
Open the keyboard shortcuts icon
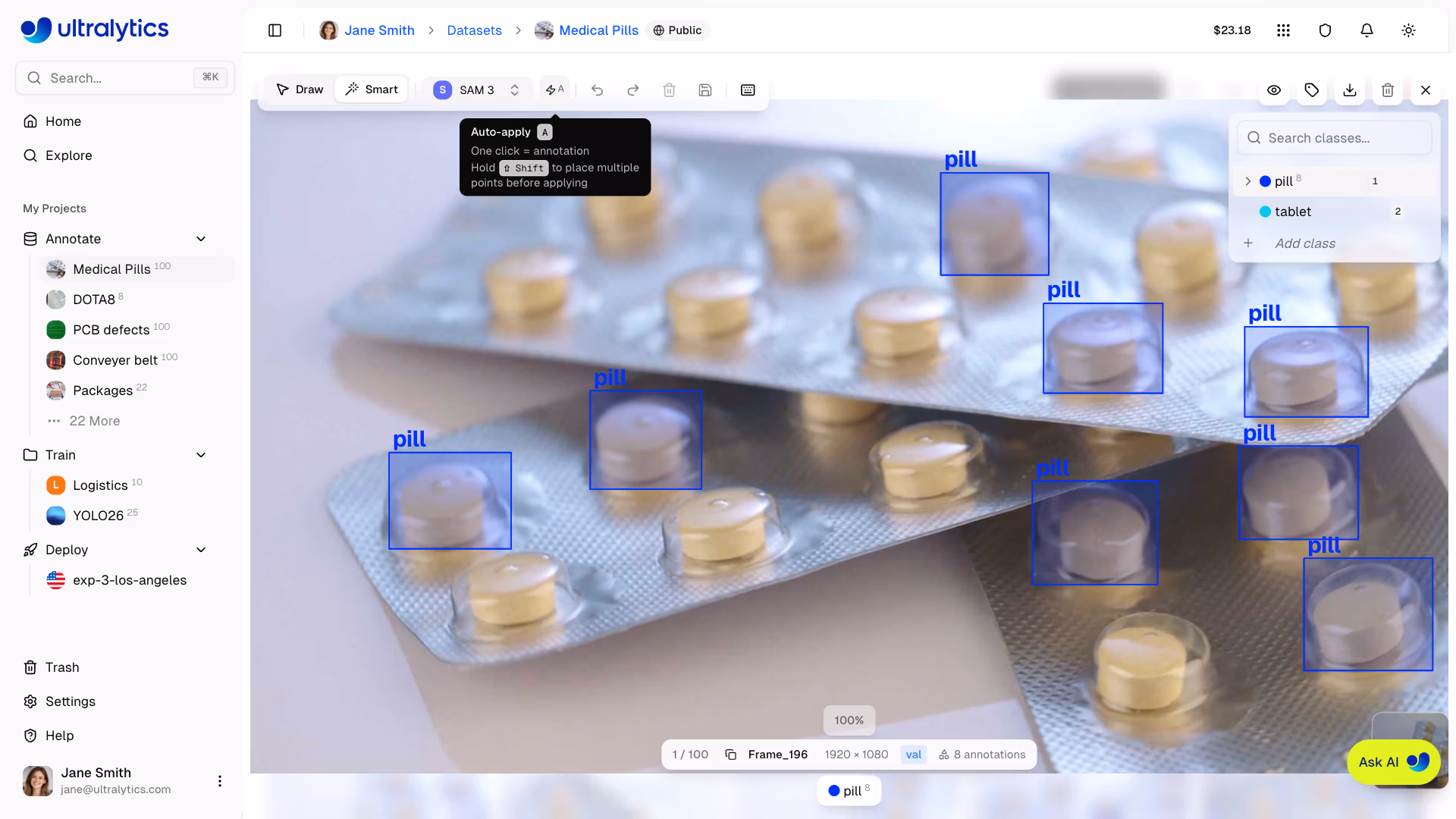(x=748, y=90)
